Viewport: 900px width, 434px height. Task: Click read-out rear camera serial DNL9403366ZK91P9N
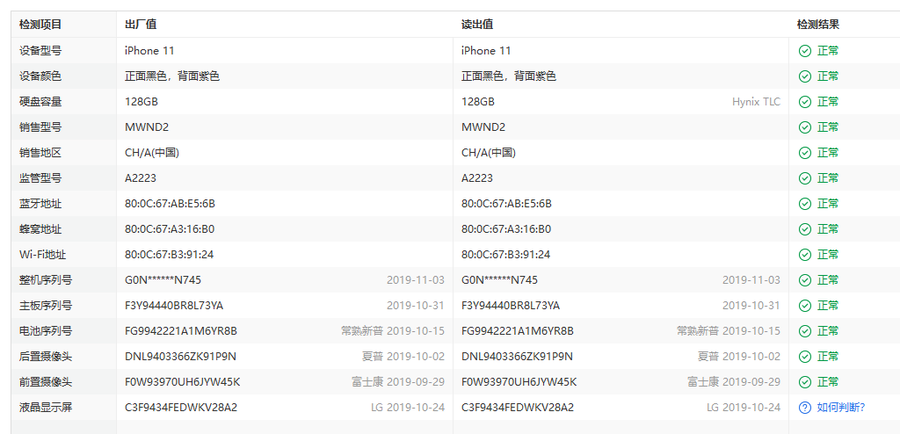pyautogui.click(x=517, y=356)
